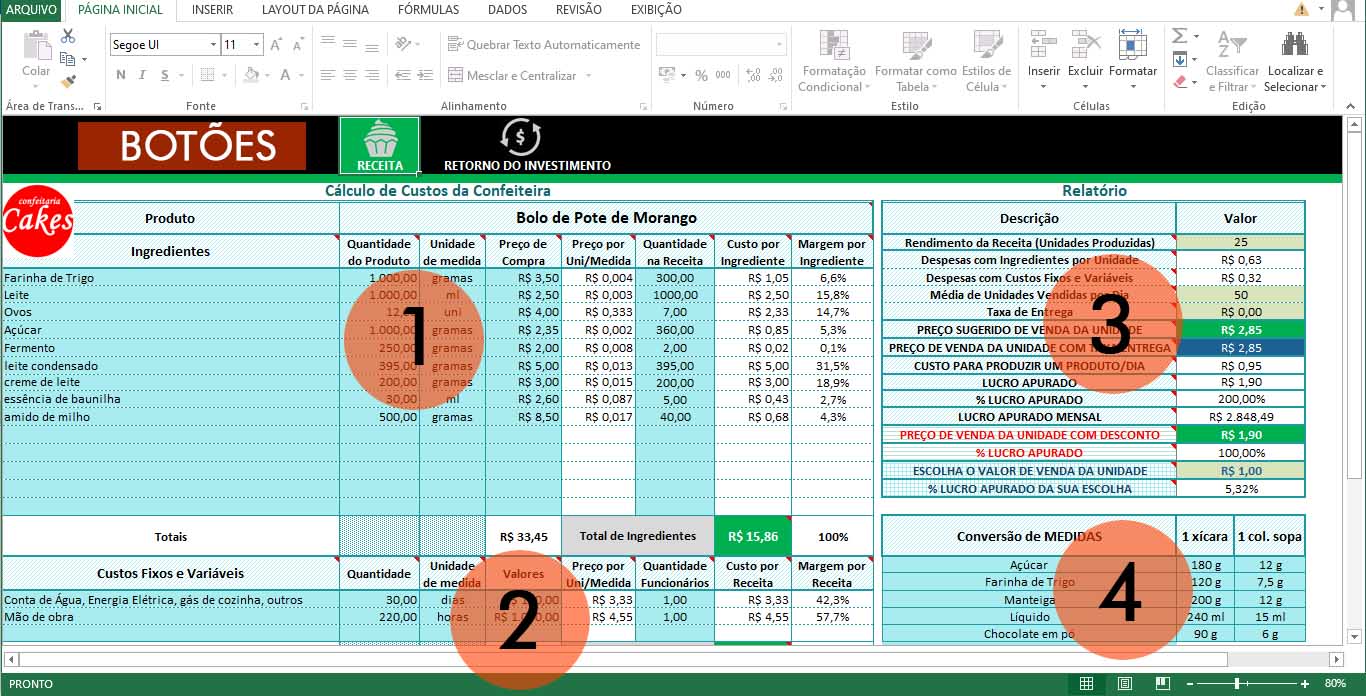1366x696 pixels.
Task: Open Estilos de Célula dropdown
Action: [986, 60]
